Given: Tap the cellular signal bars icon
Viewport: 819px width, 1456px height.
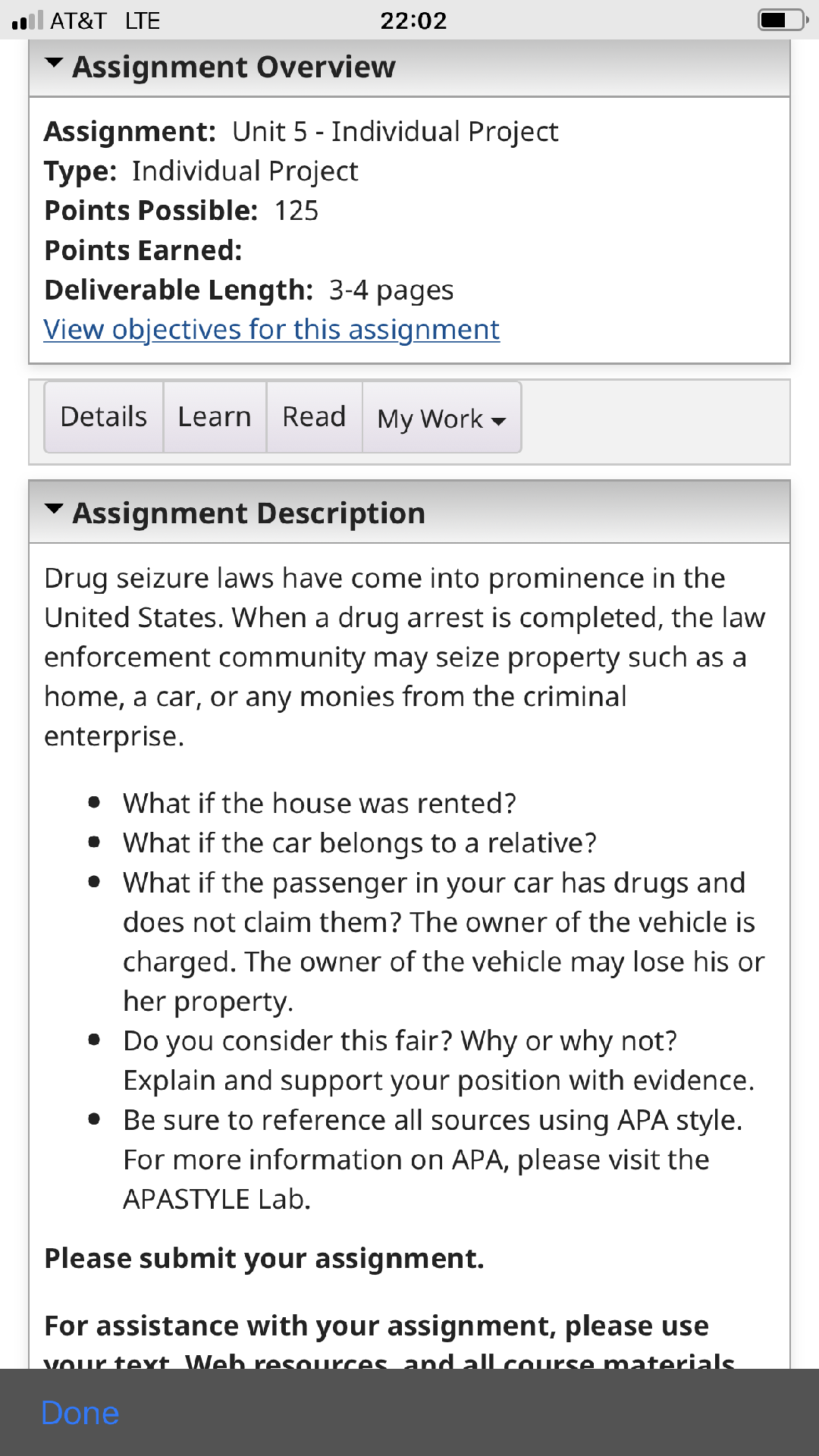Looking at the screenshot, I should pyautogui.click(x=28, y=20).
